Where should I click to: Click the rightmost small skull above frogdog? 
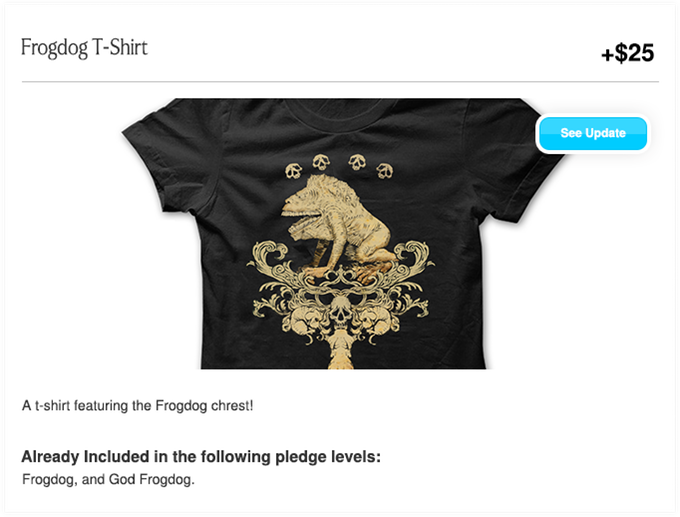click(384, 171)
